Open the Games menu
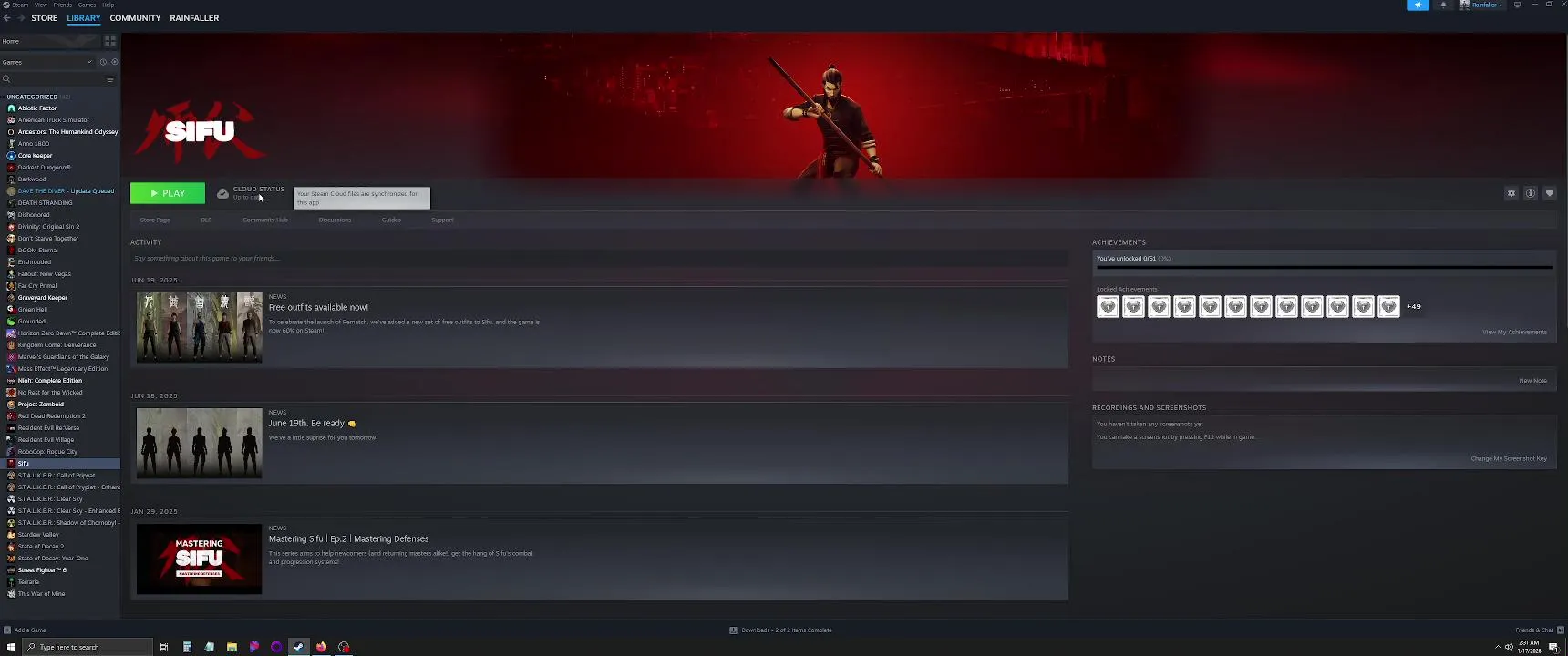The width and height of the screenshot is (1568, 656). click(88, 5)
